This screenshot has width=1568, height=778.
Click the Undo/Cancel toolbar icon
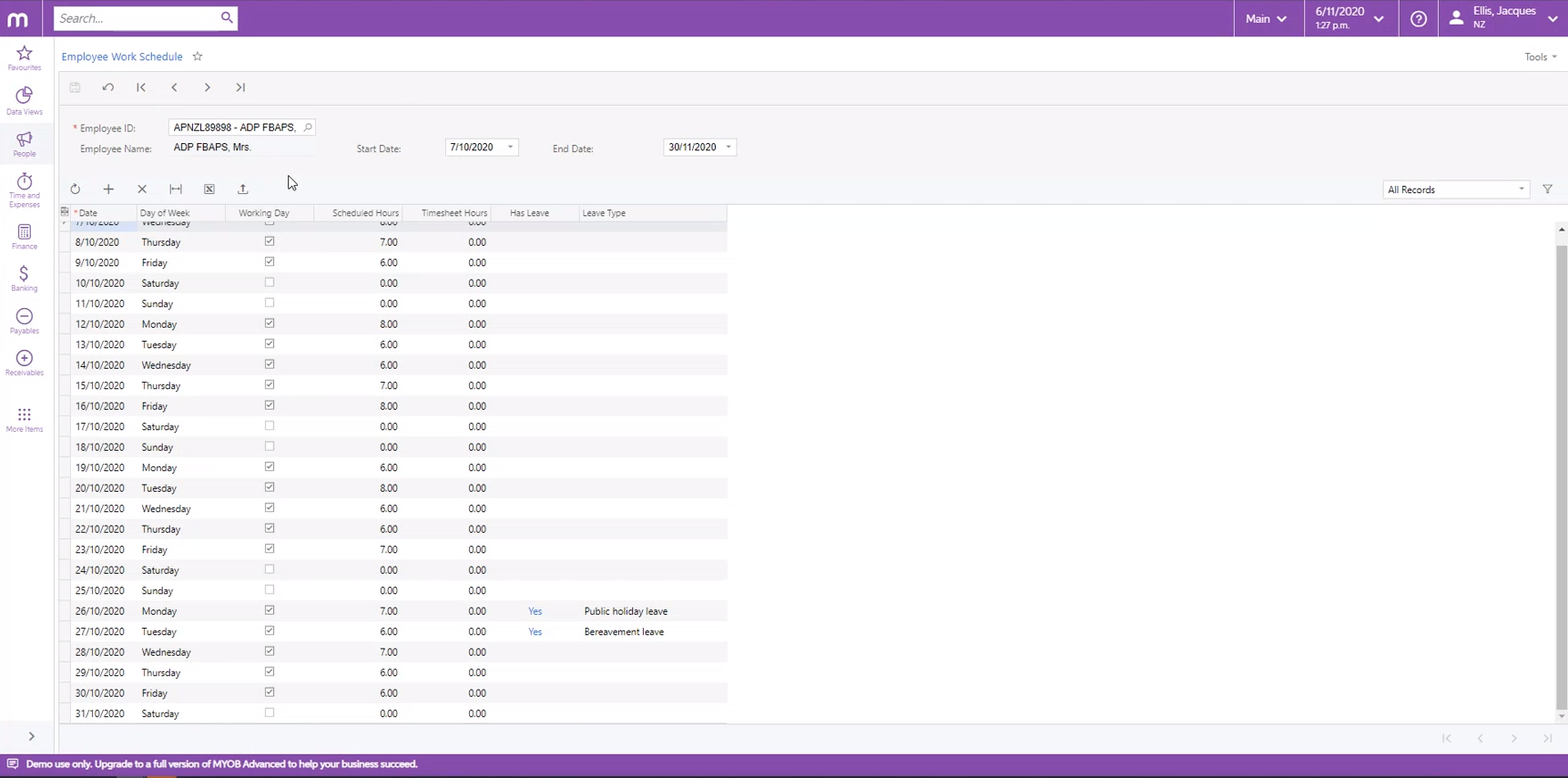coord(108,87)
